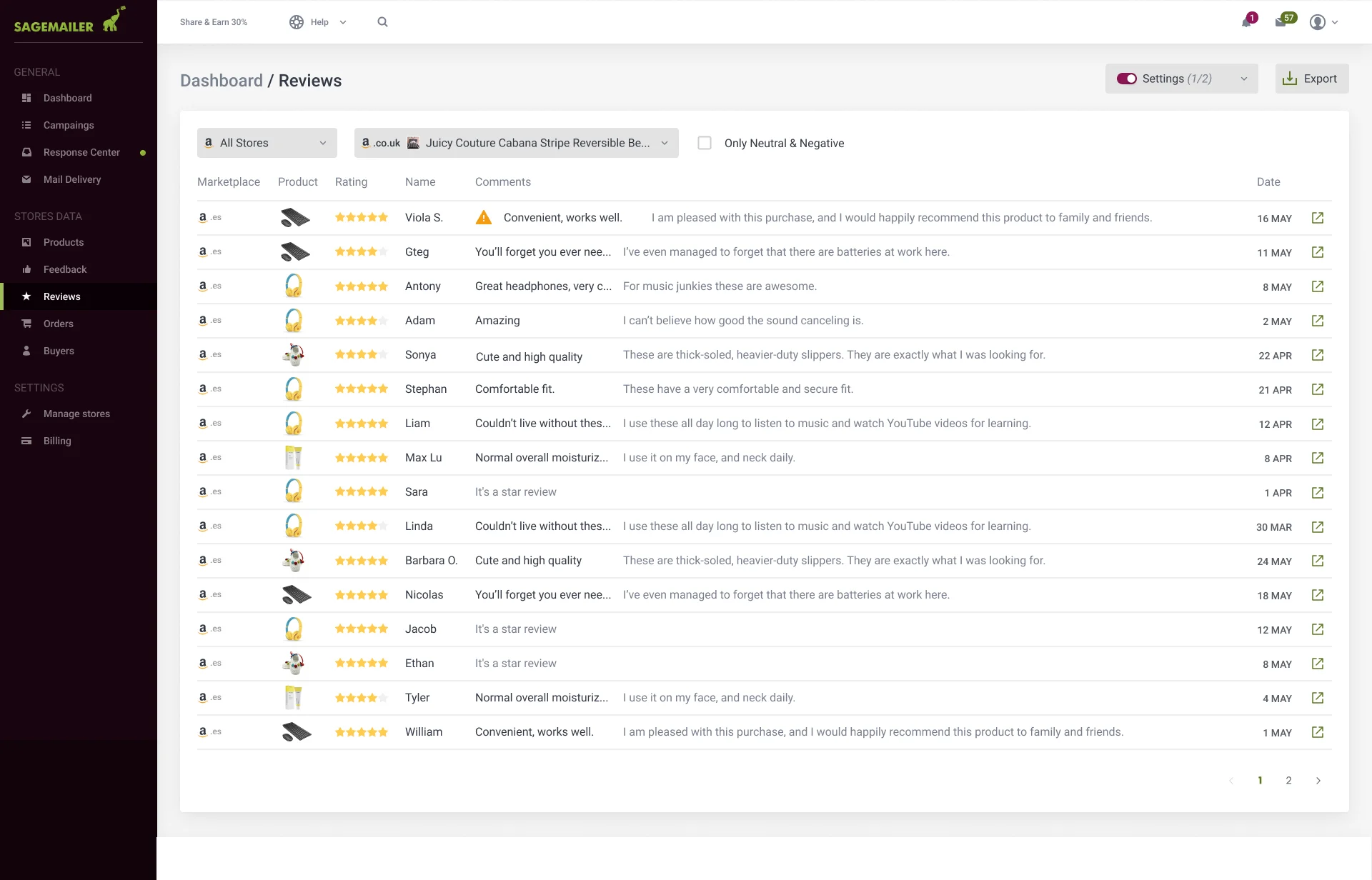Open the Help menu

pos(318,22)
